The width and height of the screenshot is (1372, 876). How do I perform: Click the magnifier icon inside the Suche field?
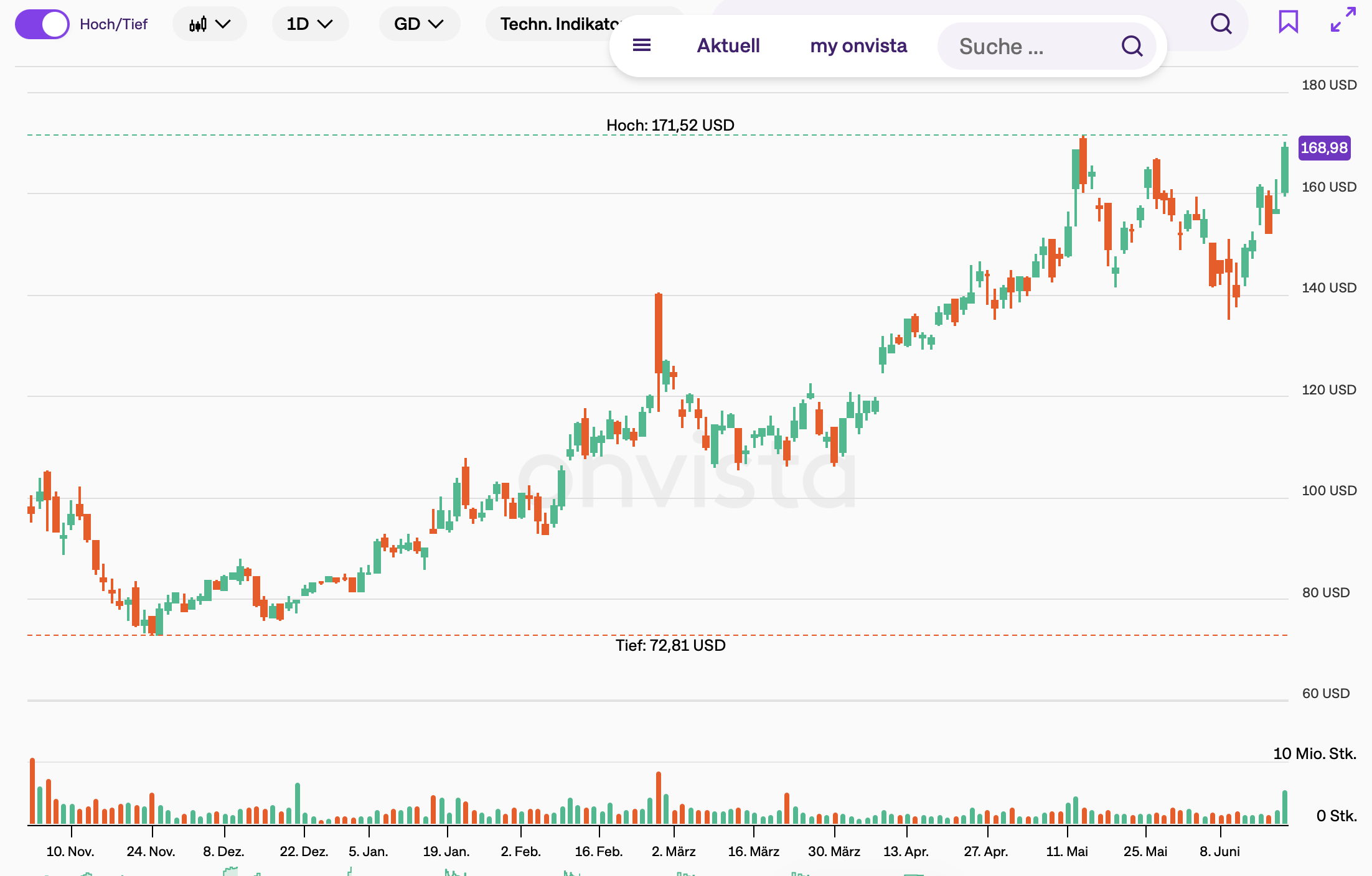point(1132,46)
